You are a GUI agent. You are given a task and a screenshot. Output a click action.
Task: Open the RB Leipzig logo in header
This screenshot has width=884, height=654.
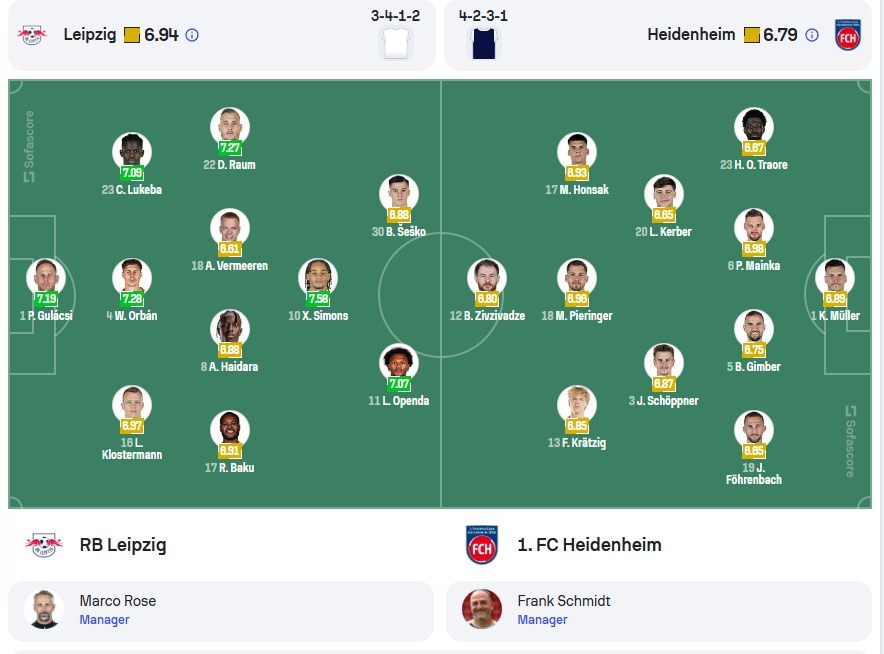32,35
